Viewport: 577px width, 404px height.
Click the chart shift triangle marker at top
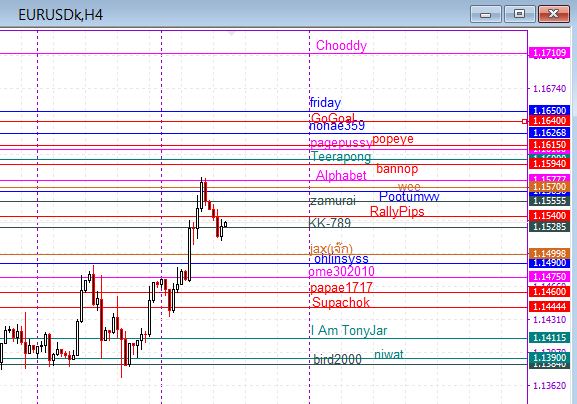click(x=231, y=34)
